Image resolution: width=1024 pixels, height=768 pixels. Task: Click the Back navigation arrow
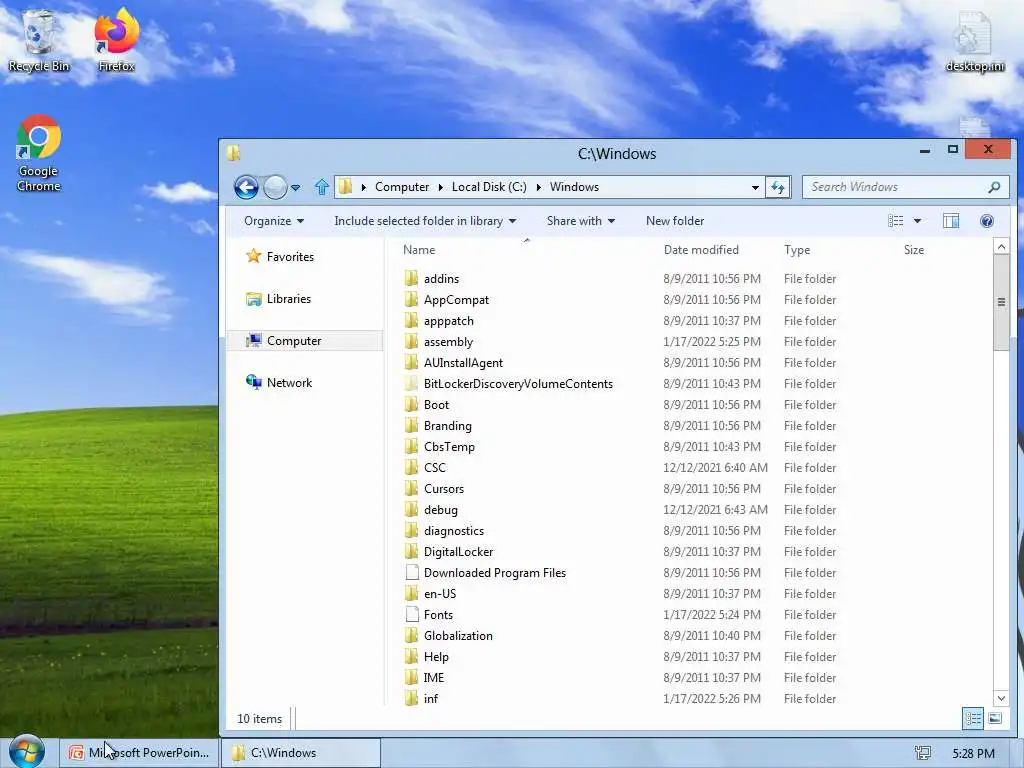[246, 187]
